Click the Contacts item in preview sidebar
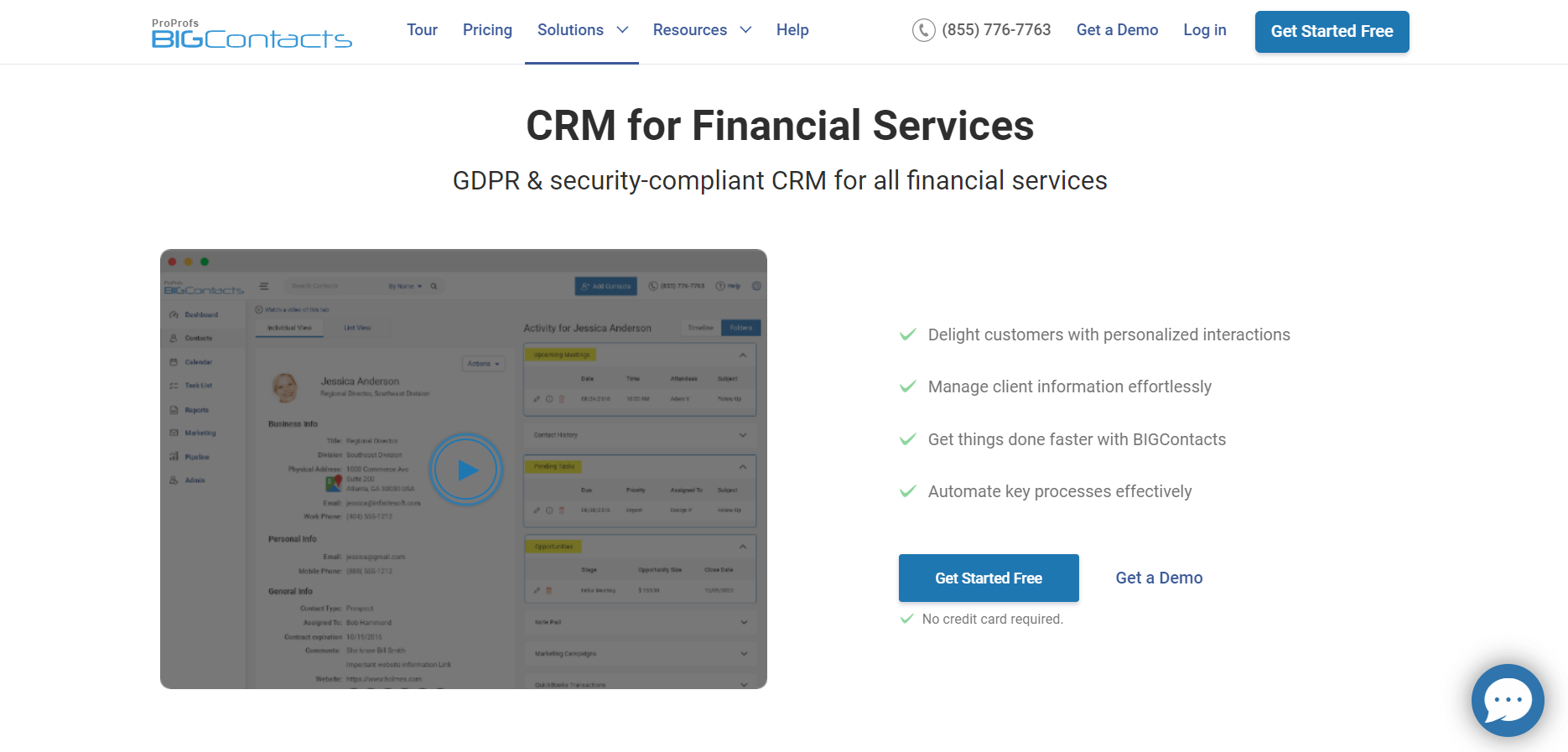Viewport: 1568px width, 752px height. click(191, 338)
